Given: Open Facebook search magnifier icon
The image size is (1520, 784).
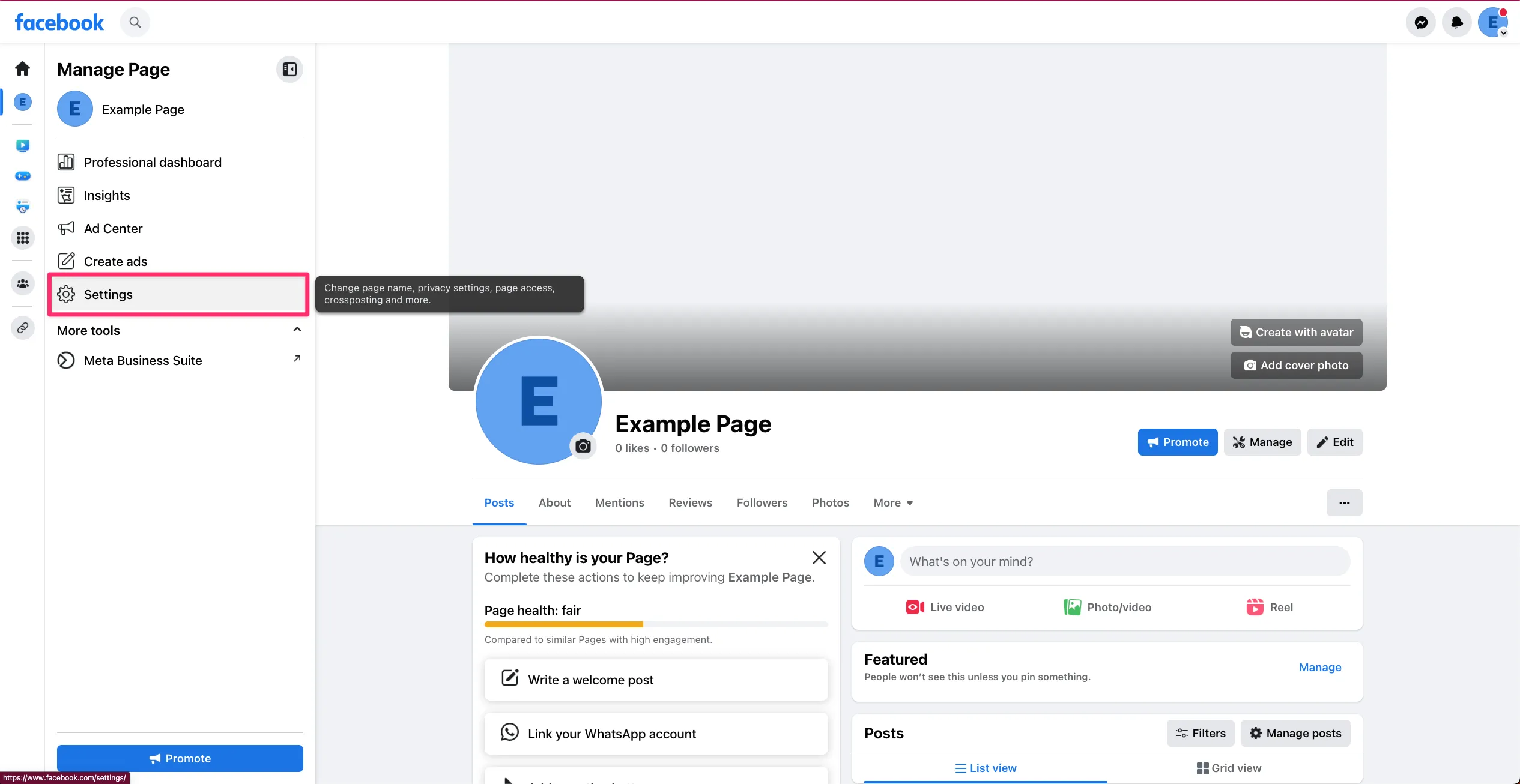Looking at the screenshot, I should click(x=135, y=22).
